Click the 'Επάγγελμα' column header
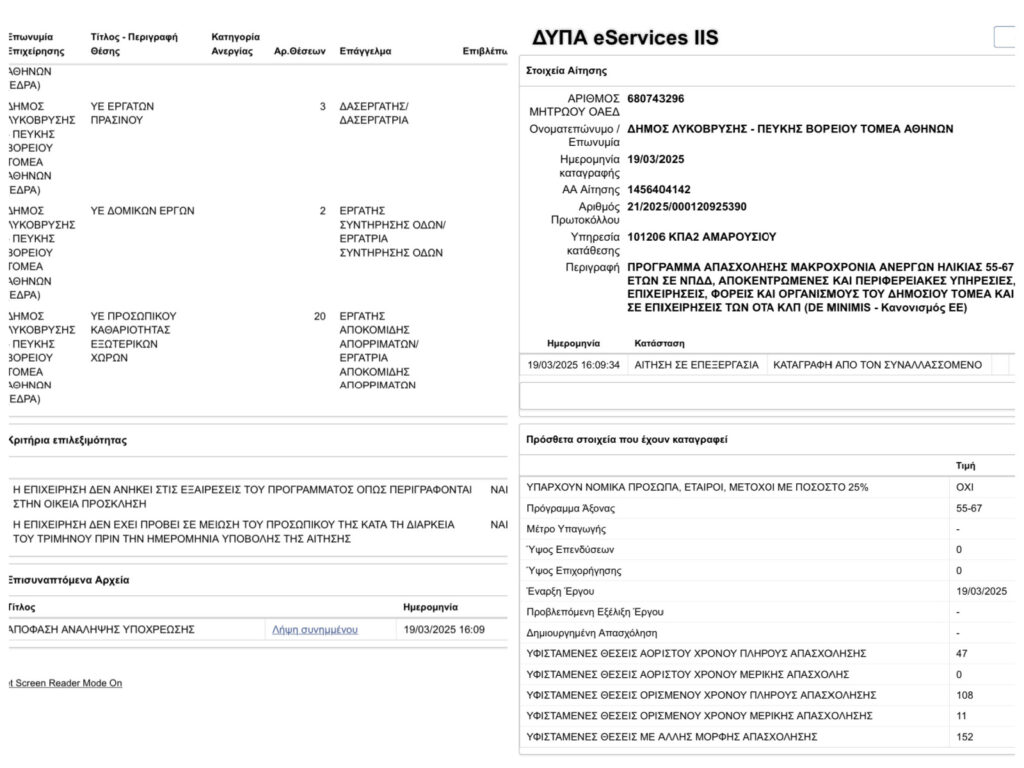This screenshot has width=1024, height=768. pos(365,51)
